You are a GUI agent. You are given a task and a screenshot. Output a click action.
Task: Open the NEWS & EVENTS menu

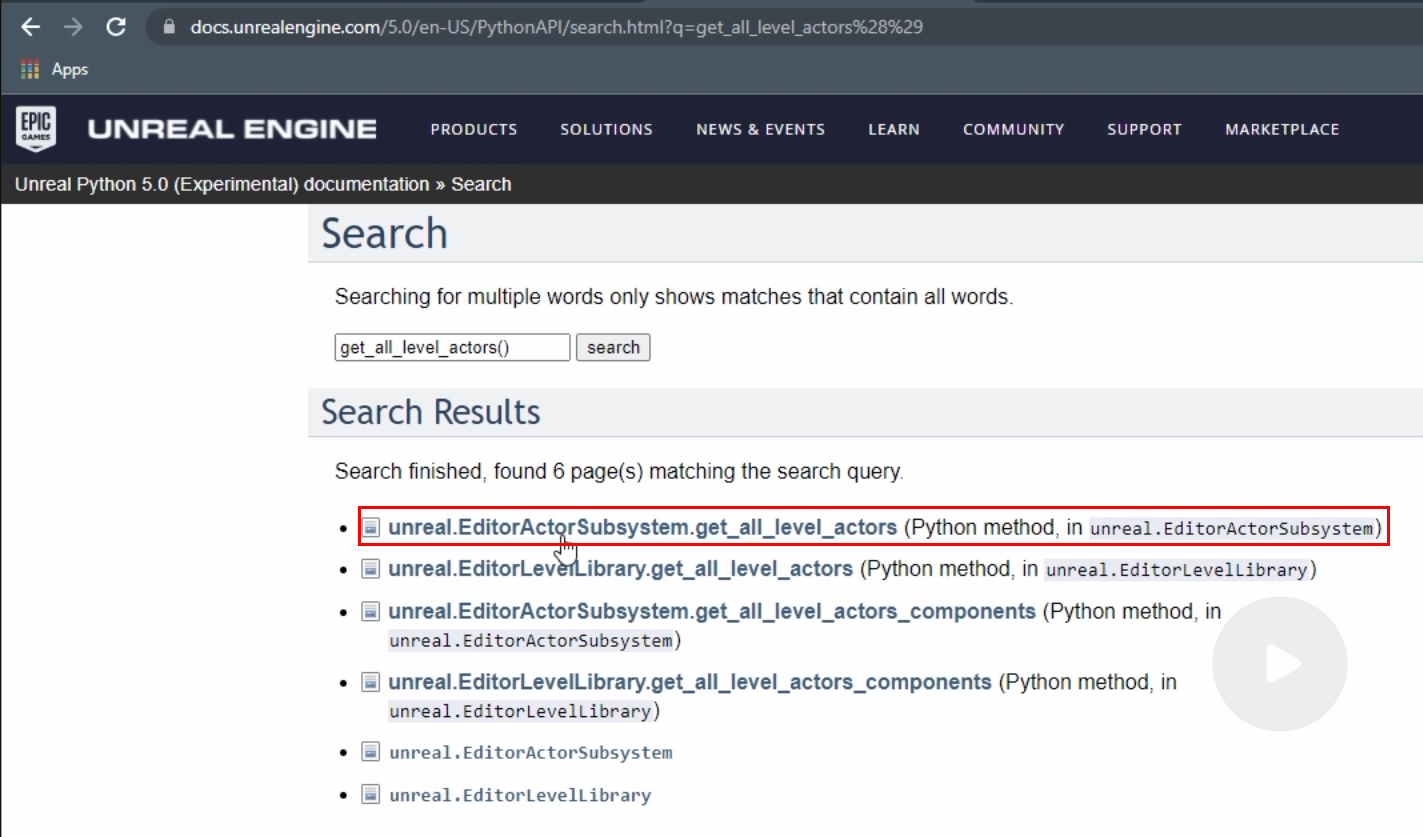pyautogui.click(x=761, y=129)
